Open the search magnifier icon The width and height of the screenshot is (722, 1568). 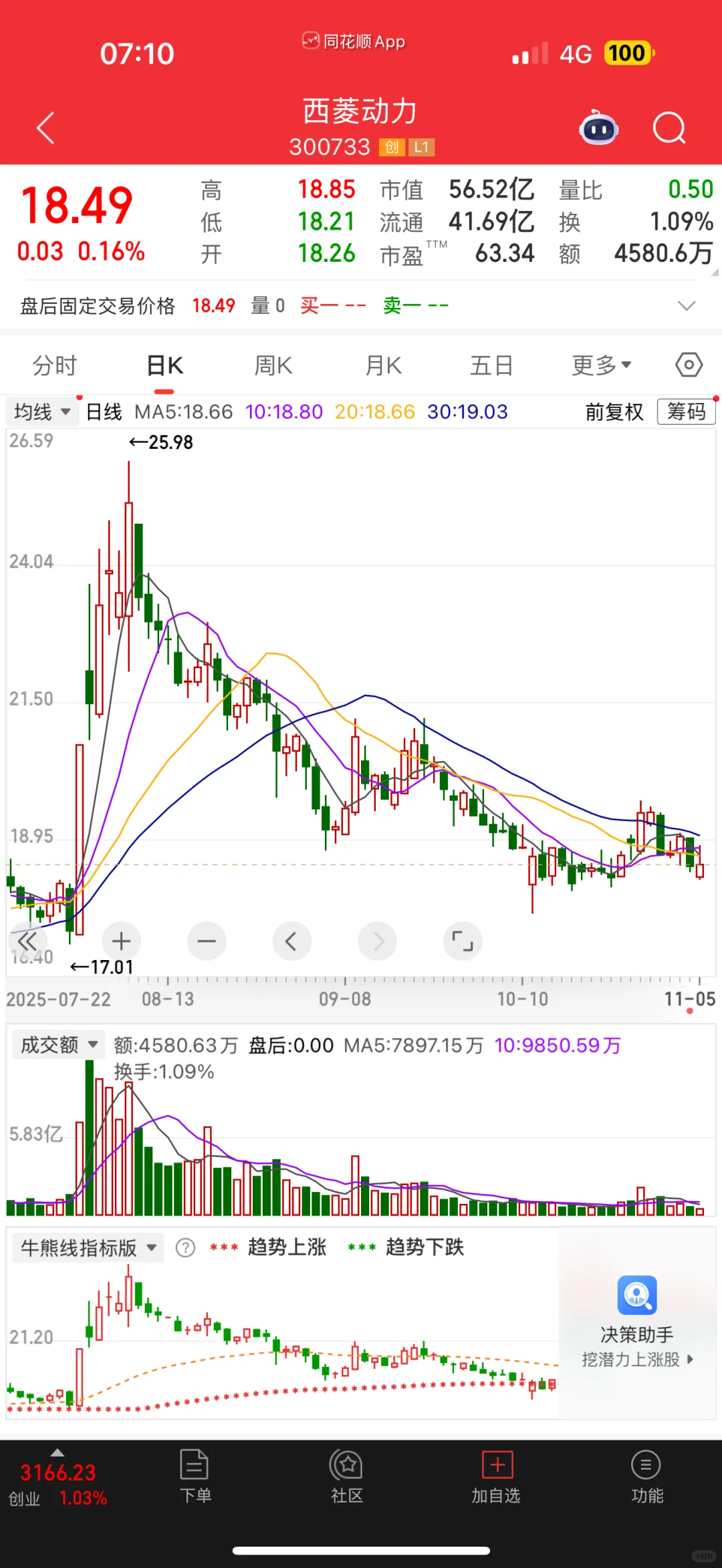point(669,128)
